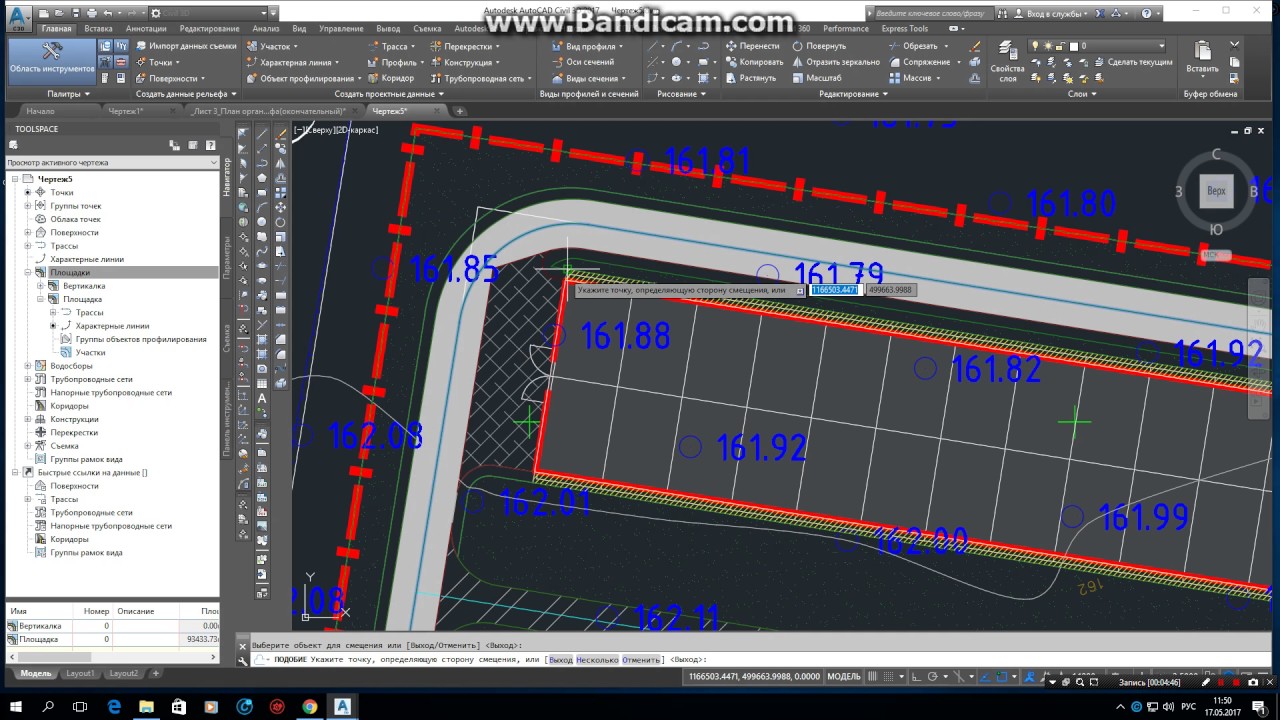Click the layer 0 white color swatch

tap(1073, 46)
